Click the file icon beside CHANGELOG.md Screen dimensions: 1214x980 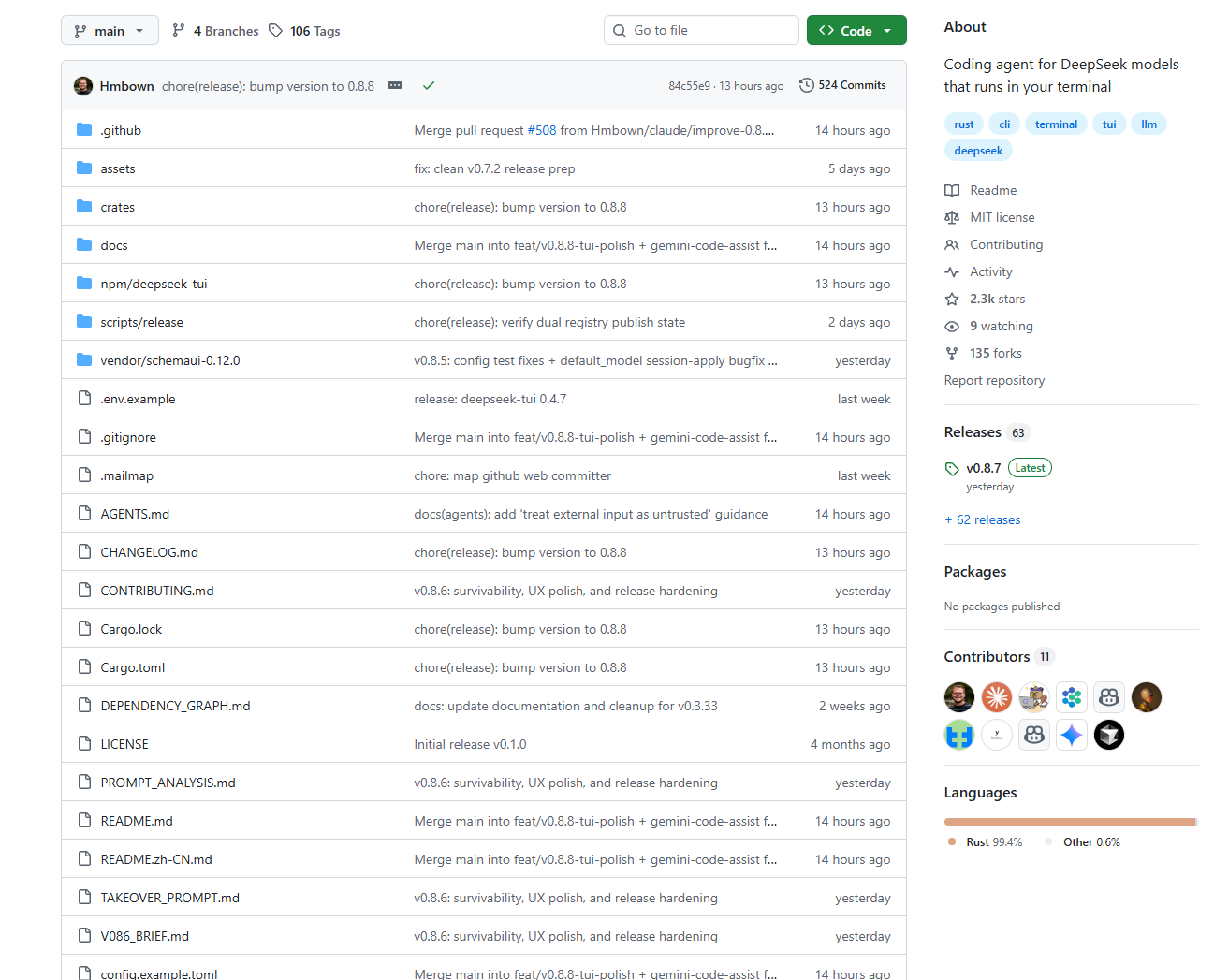(x=84, y=552)
